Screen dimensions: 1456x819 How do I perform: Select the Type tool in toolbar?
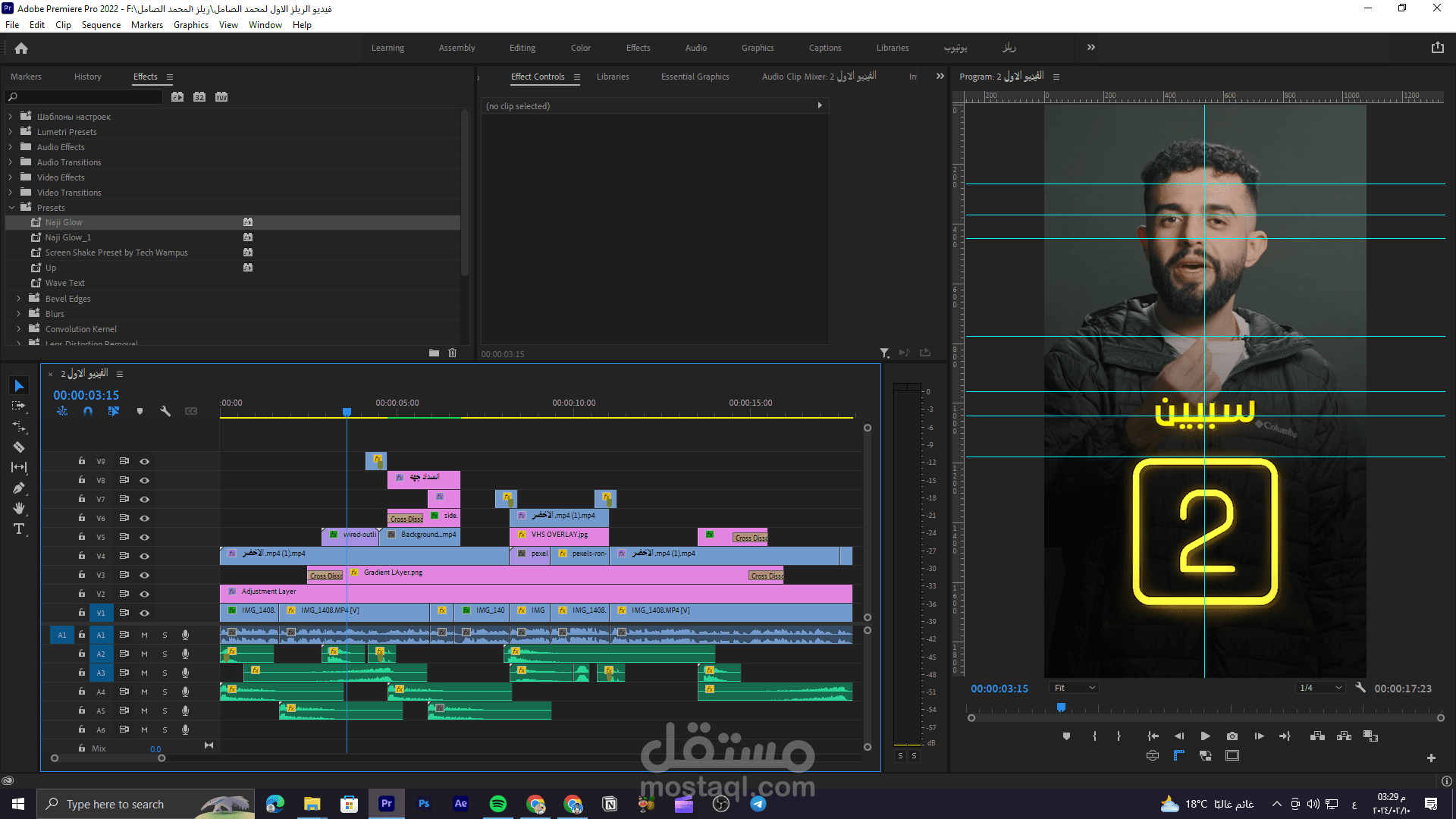19,529
